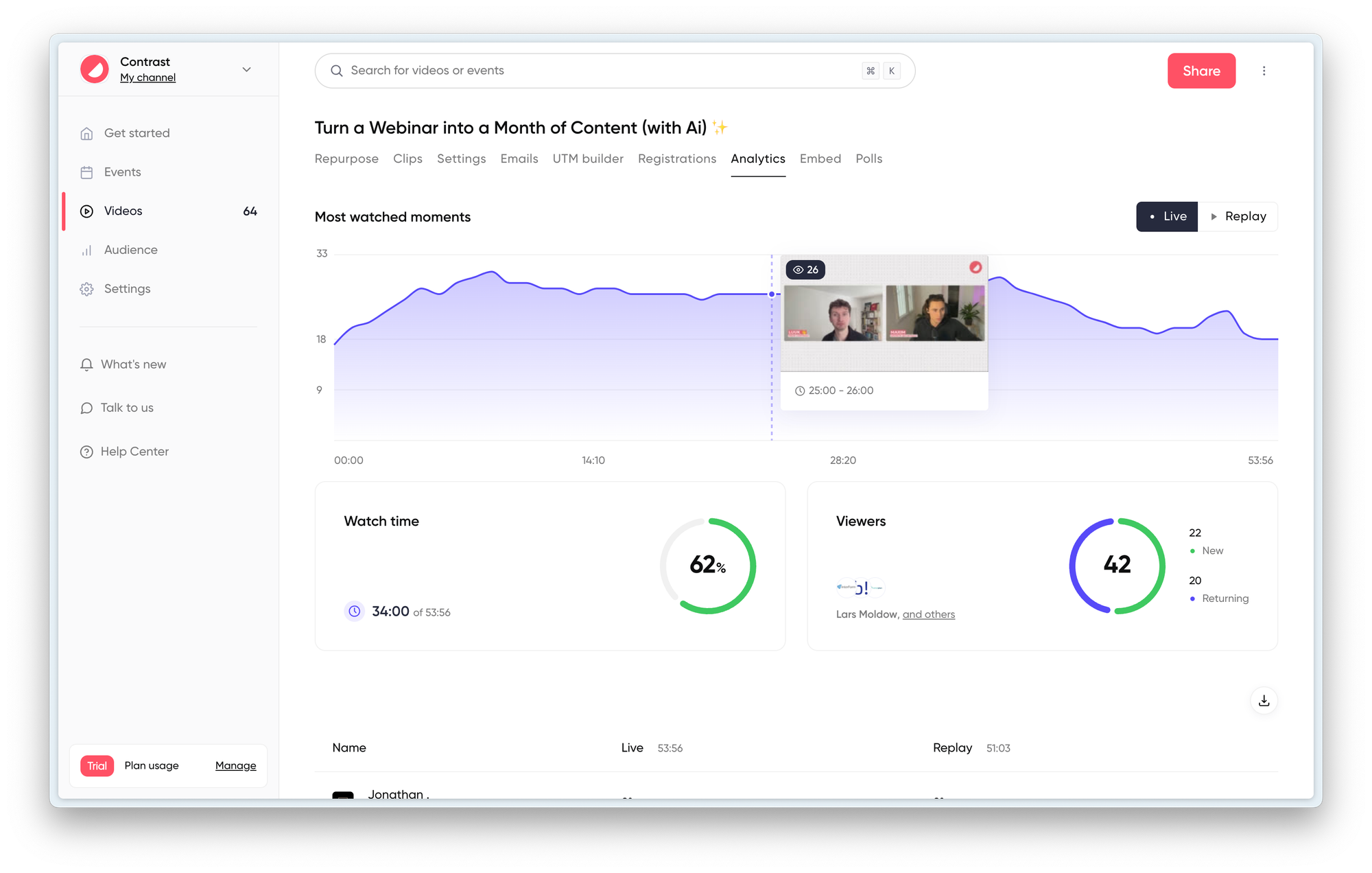Download the attendee analytics data

(x=1264, y=701)
